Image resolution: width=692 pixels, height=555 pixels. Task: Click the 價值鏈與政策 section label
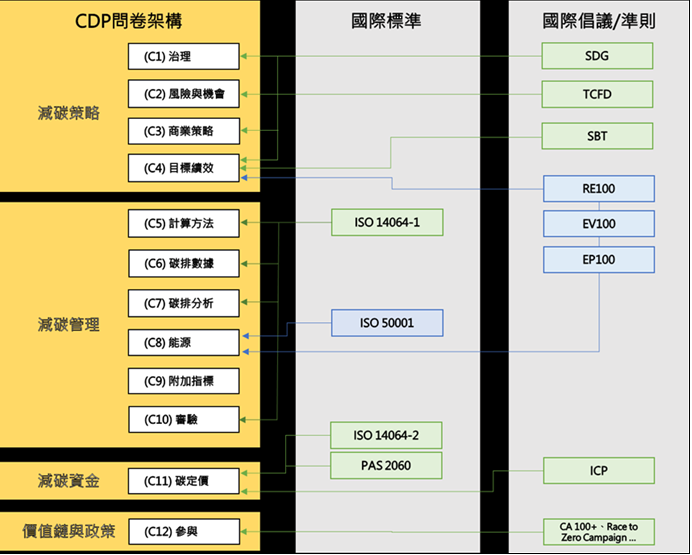click(x=68, y=531)
